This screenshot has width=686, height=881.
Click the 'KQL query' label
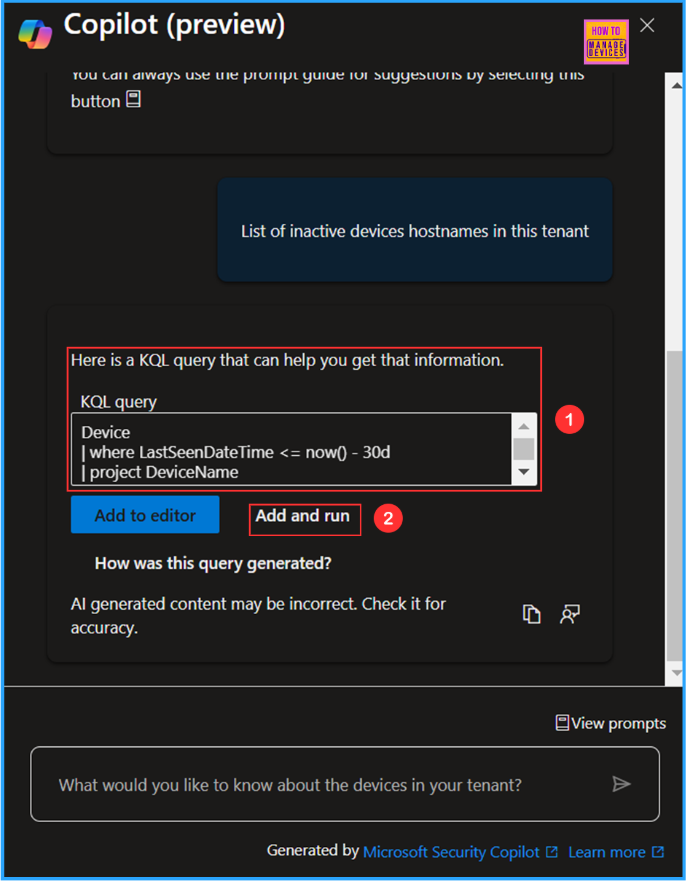click(x=119, y=402)
